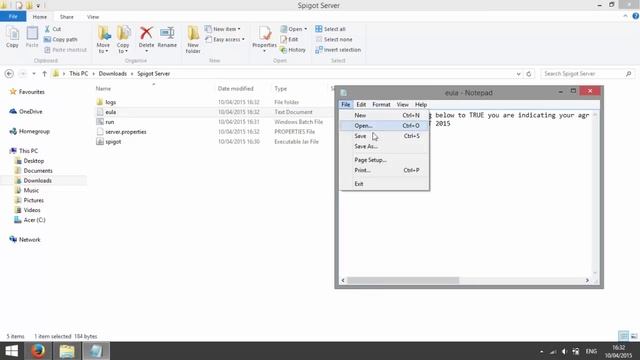The image size is (640, 360).
Task: Click History in the ribbon
Action: [x=293, y=50]
